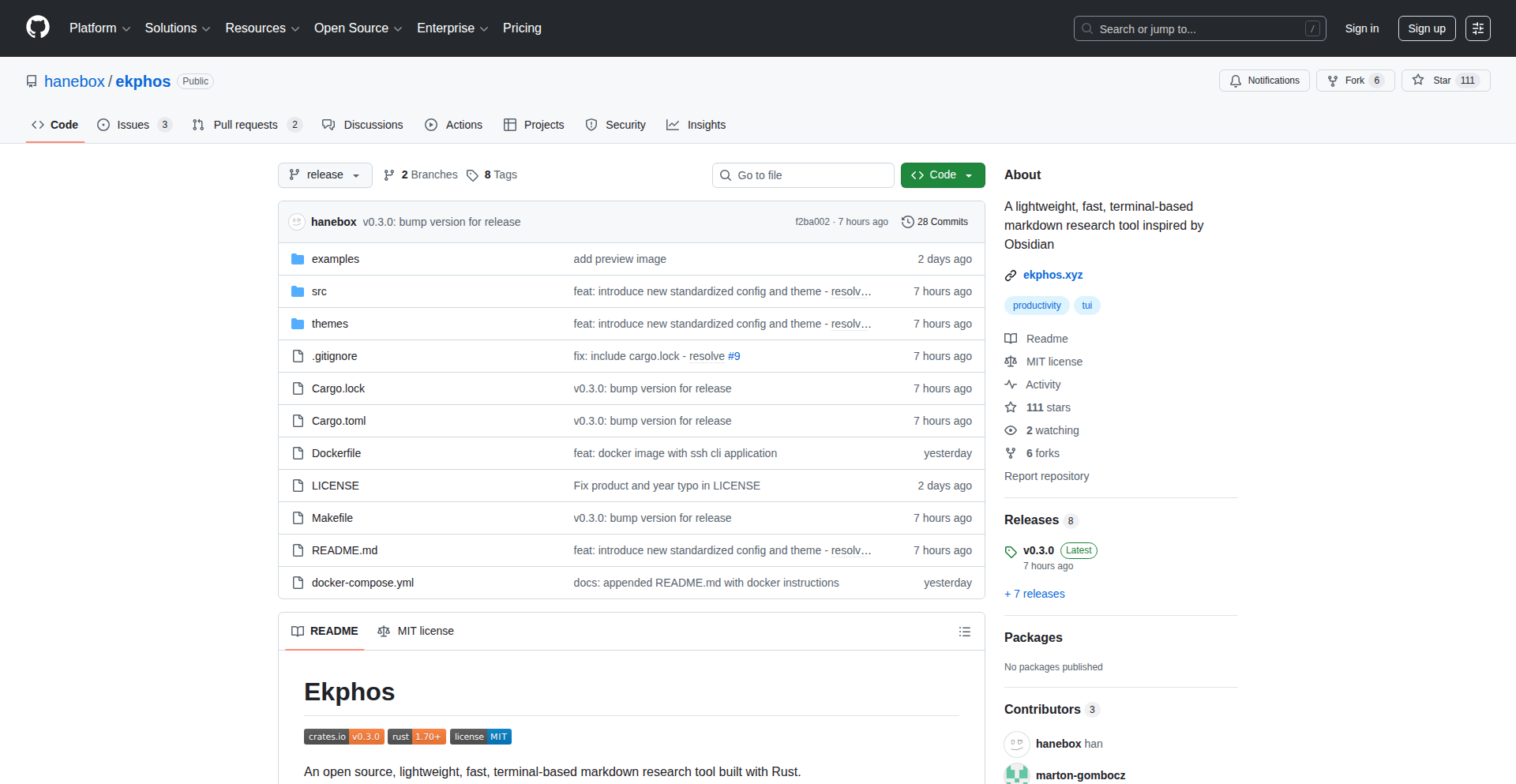
Task: Click the Sign in link
Action: coord(1362,28)
